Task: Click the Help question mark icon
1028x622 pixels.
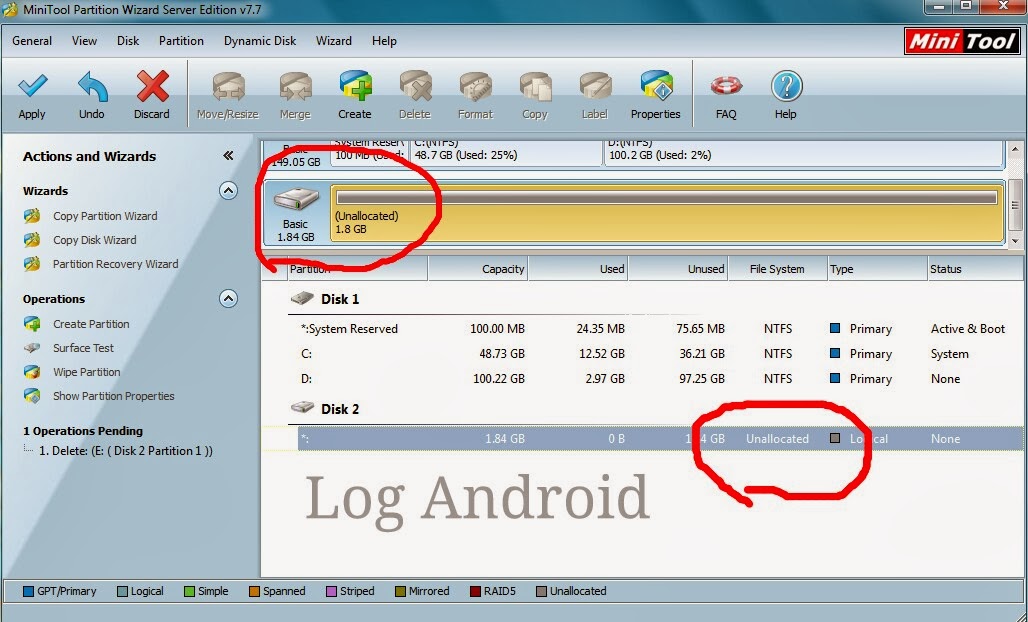Action: [786, 87]
